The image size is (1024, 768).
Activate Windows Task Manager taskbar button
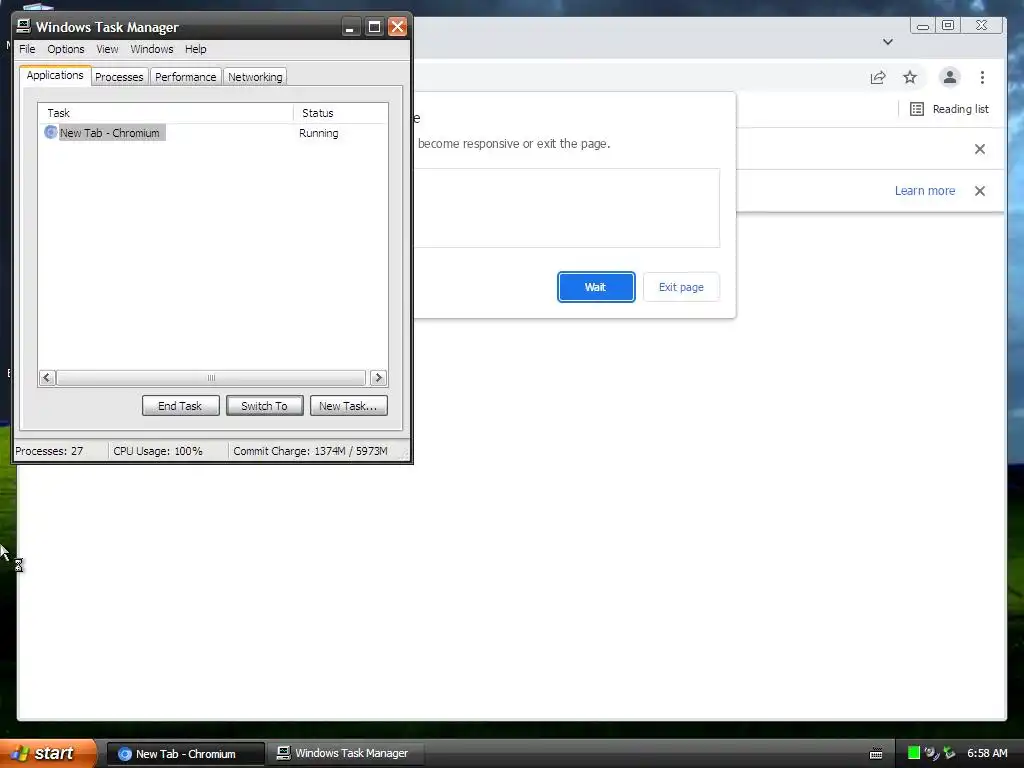coord(345,753)
